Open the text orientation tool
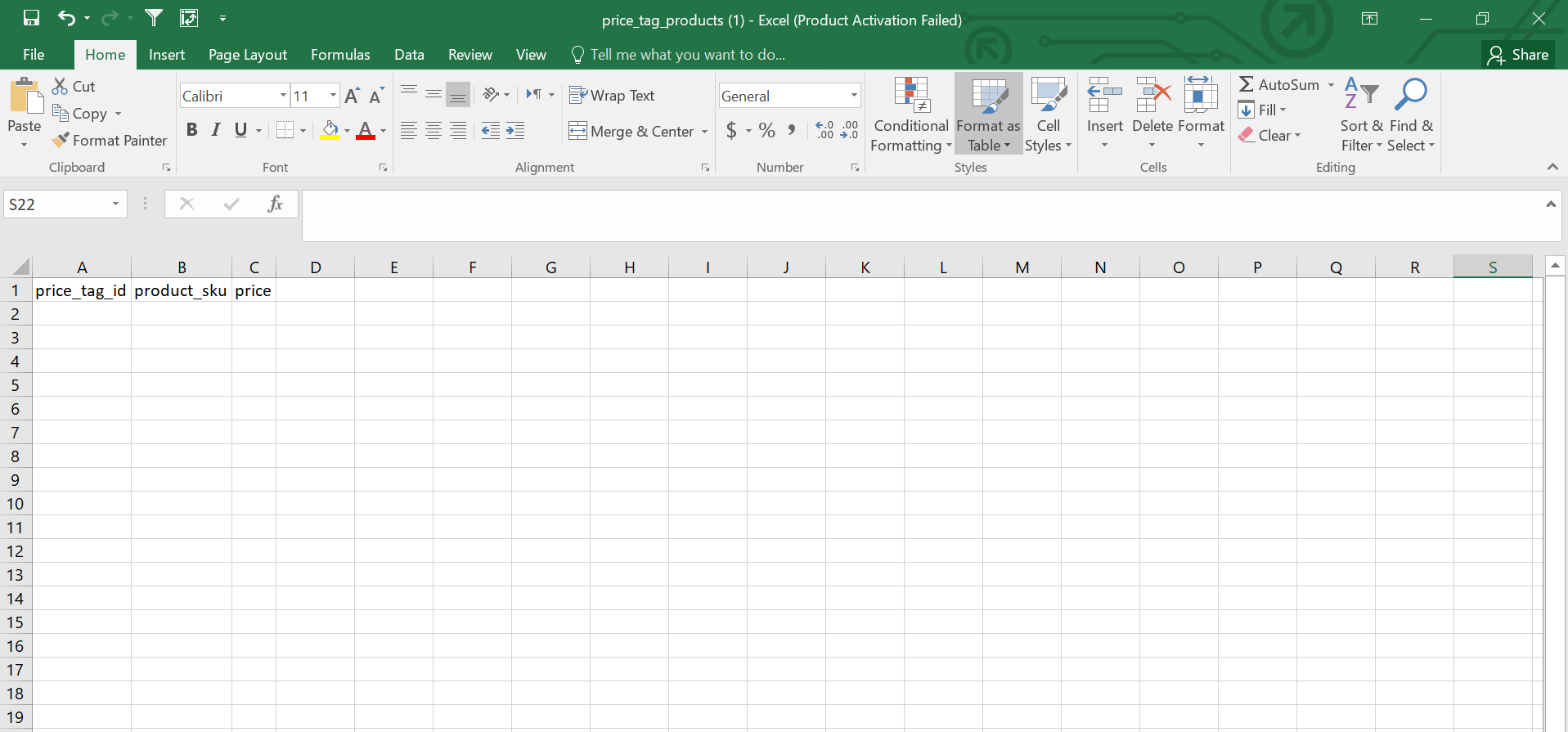Screen dimensions: 1568x732 coord(491,95)
